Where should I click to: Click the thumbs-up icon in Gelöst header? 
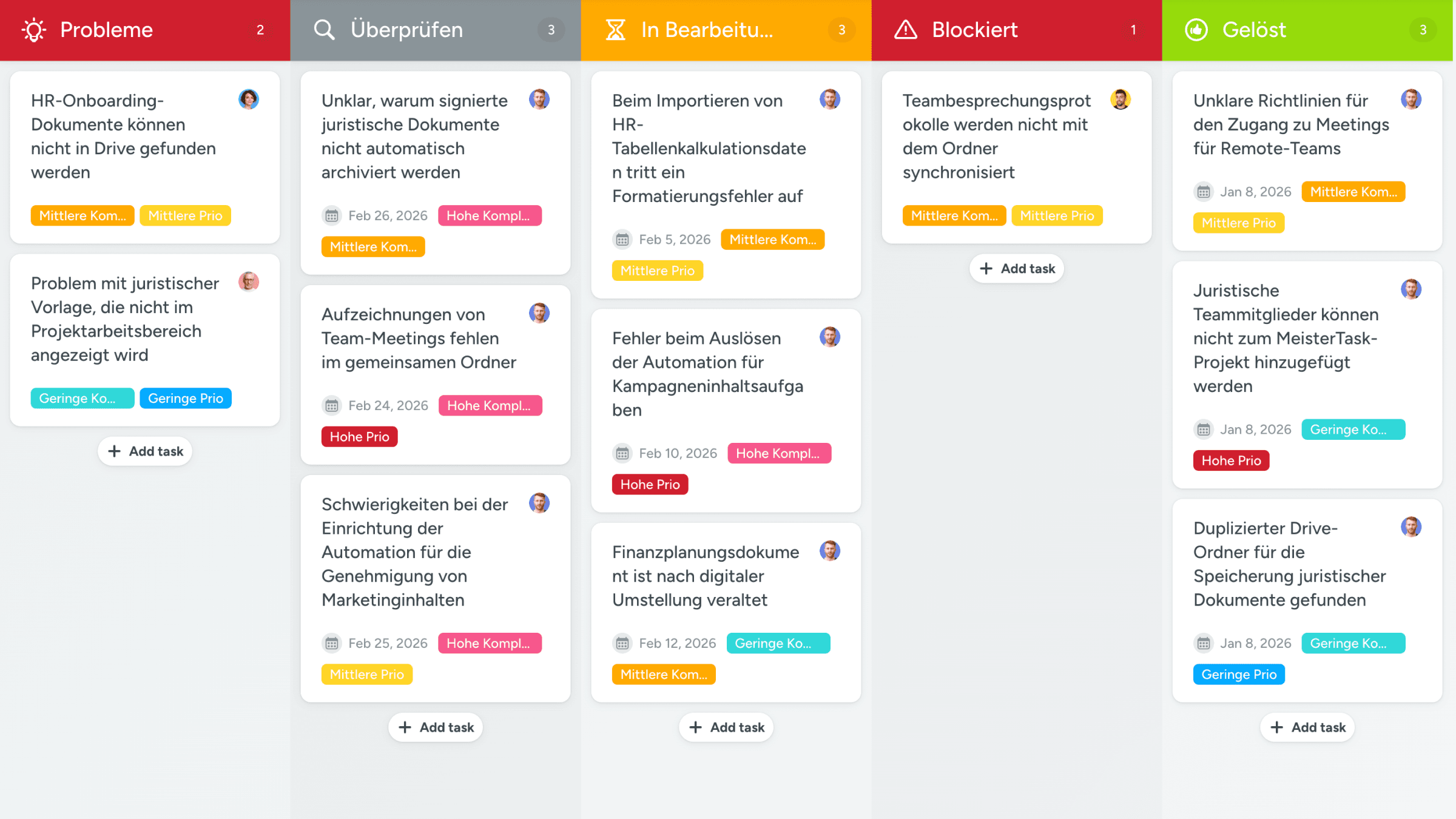point(1196,30)
